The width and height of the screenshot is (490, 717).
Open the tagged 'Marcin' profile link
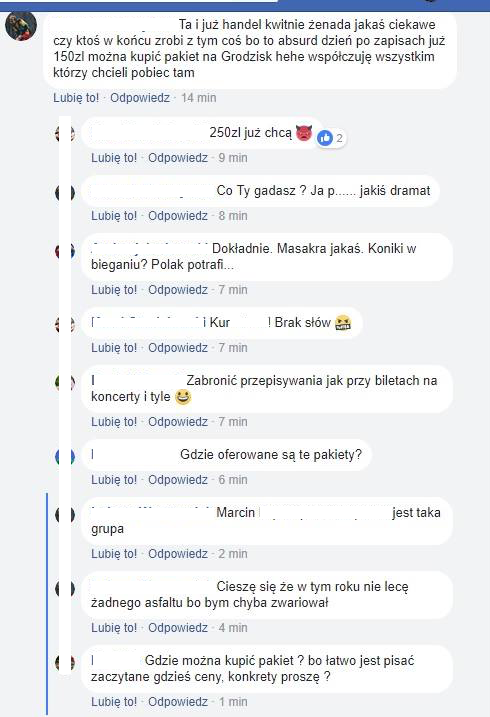[x=235, y=513]
